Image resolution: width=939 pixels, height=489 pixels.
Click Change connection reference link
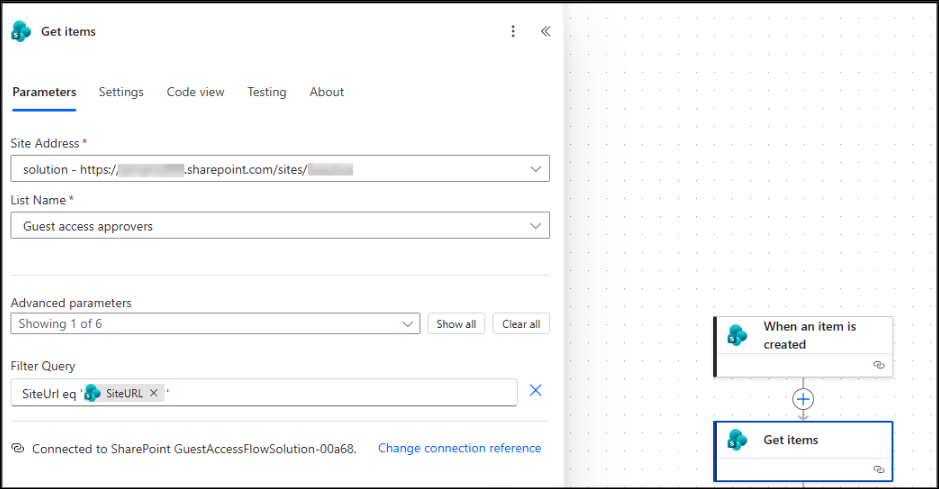coord(459,448)
